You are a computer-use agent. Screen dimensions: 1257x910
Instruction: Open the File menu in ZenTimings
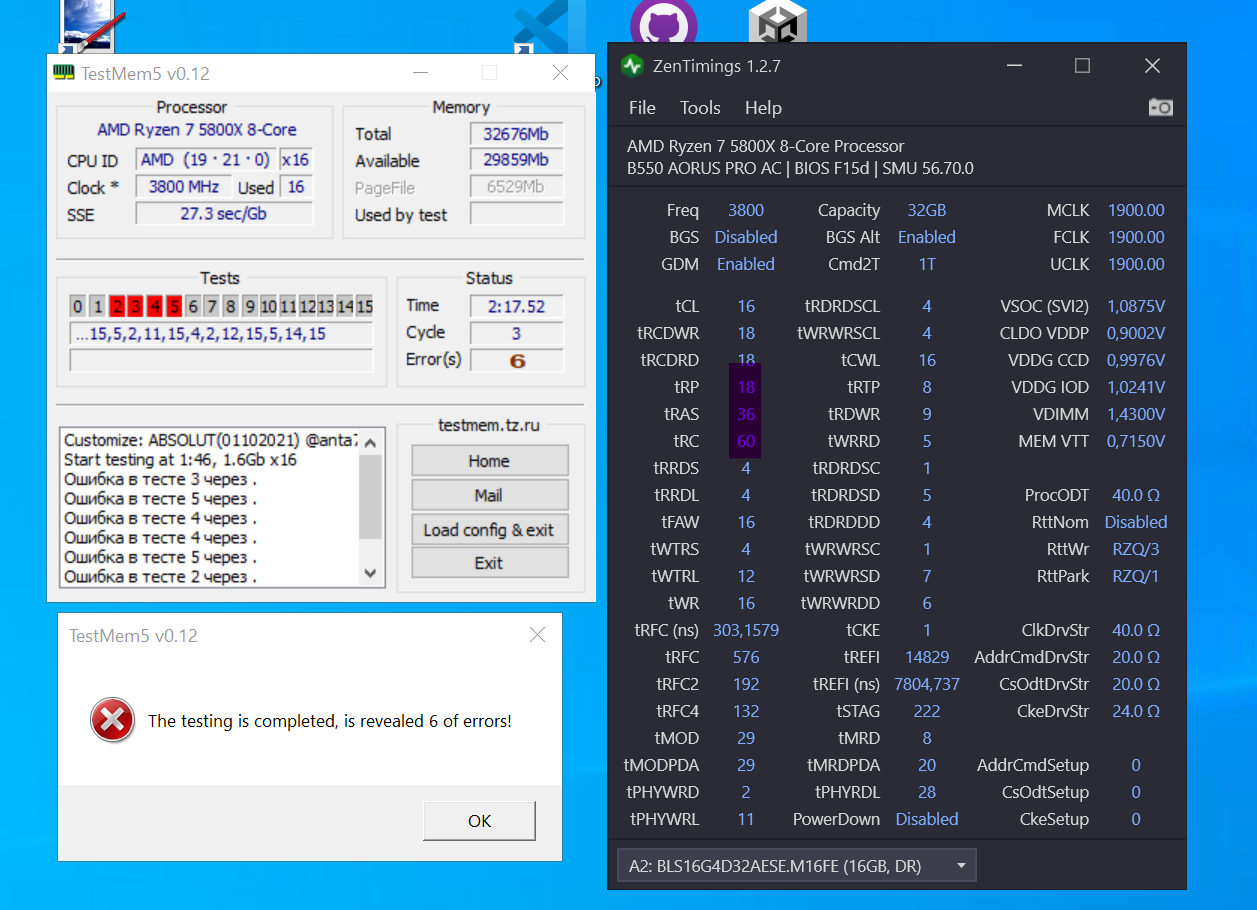click(642, 108)
